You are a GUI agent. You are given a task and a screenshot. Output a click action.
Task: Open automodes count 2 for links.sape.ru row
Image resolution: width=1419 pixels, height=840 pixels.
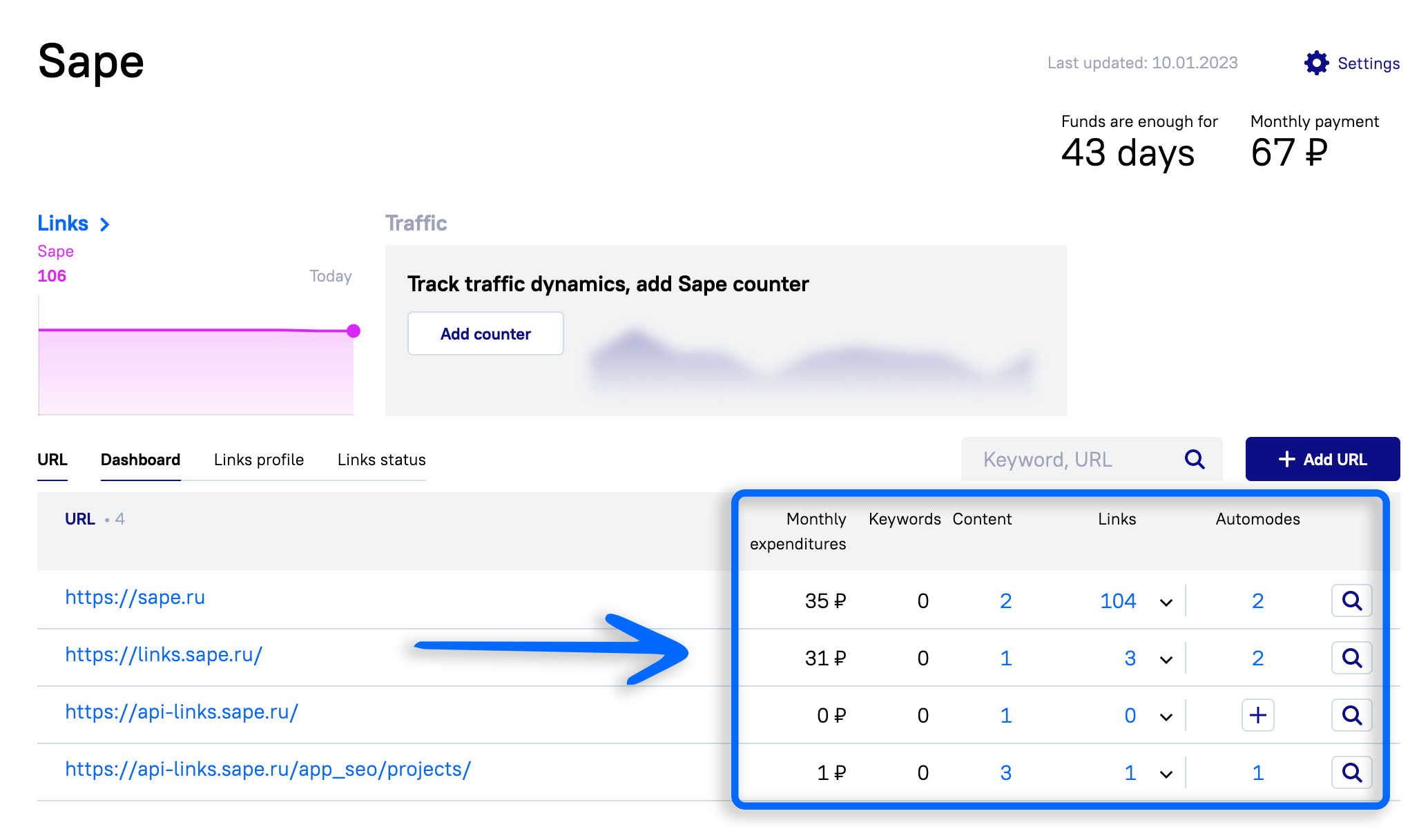click(1257, 658)
